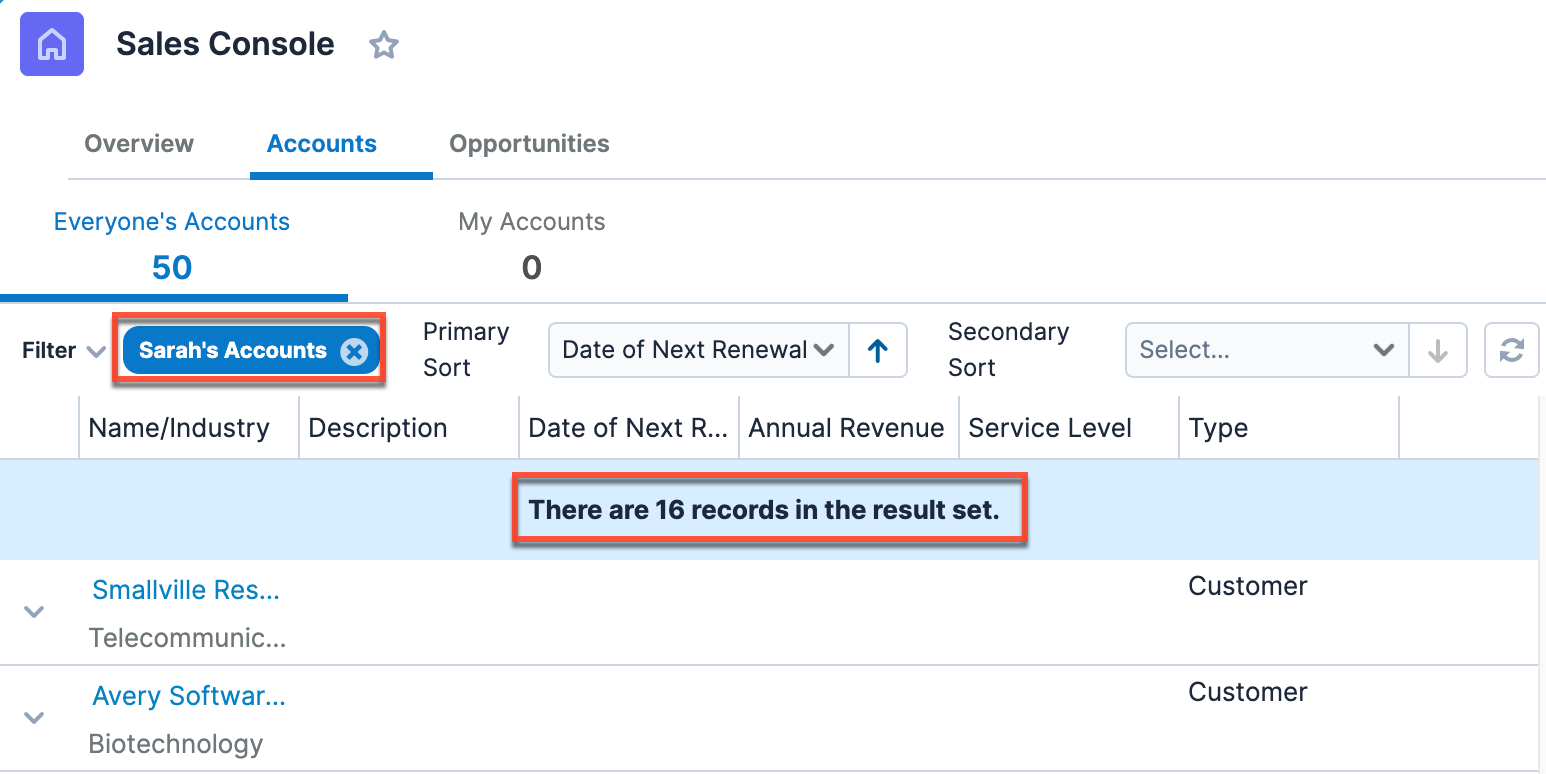
Task: Click the Sales Console home icon
Action: coord(52,45)
